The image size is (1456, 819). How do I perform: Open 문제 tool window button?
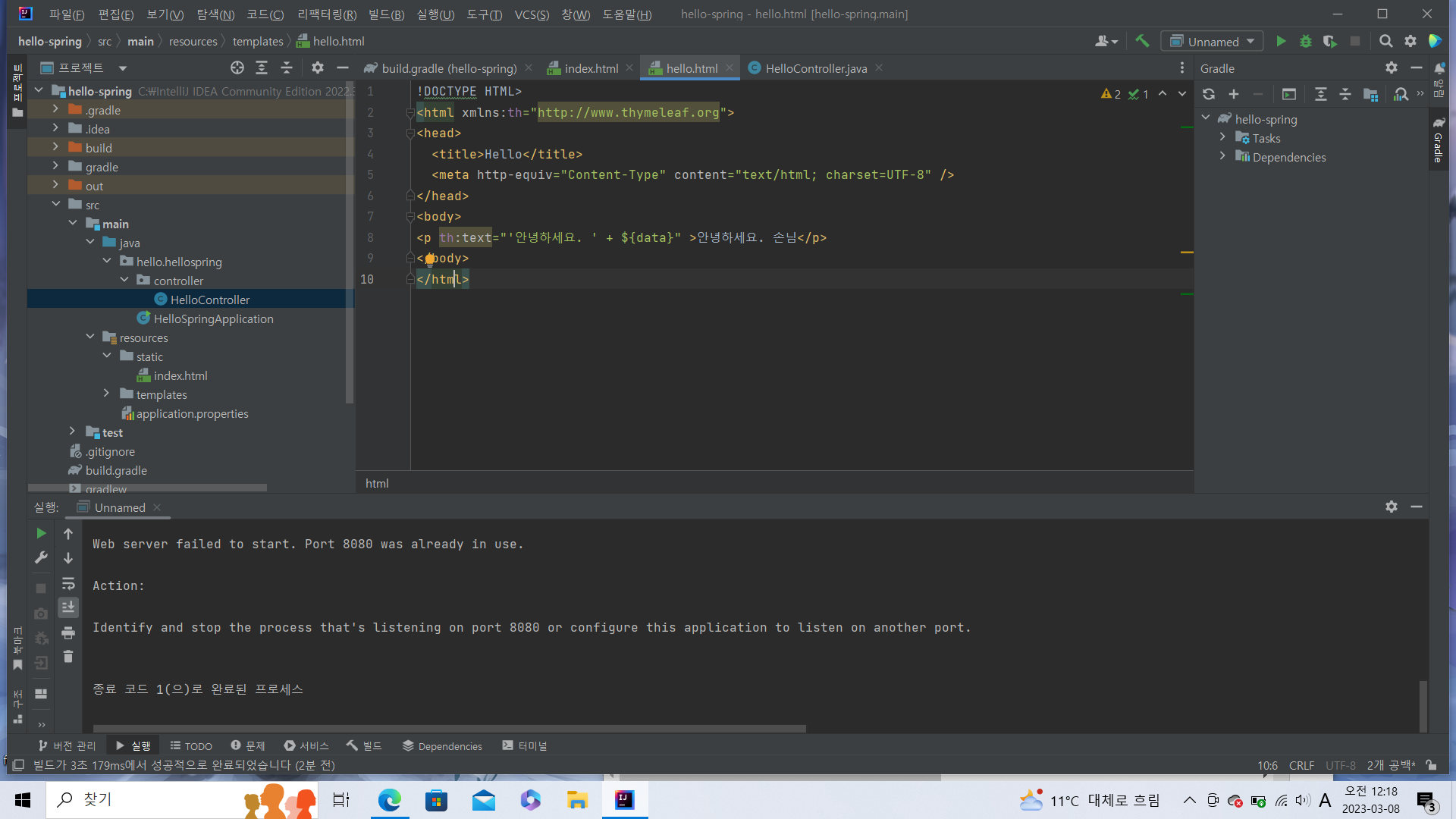click(248, 746)
